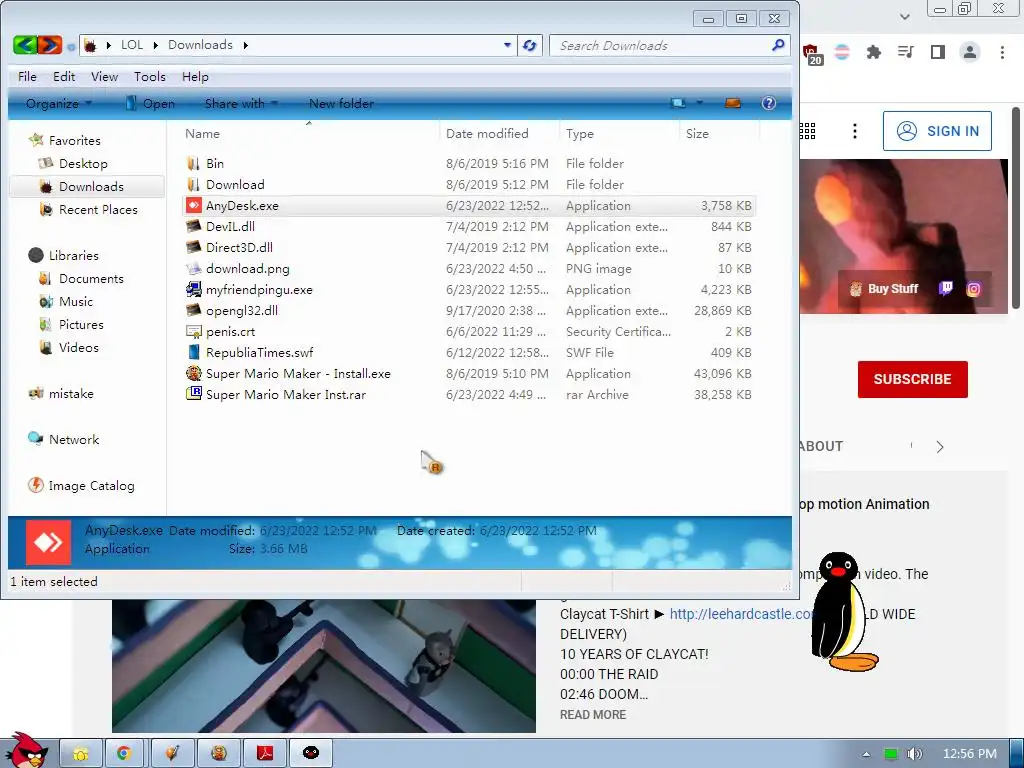Toggle the preview pane icon
The width and height of the screenshot is (1024, 768).
733,103
